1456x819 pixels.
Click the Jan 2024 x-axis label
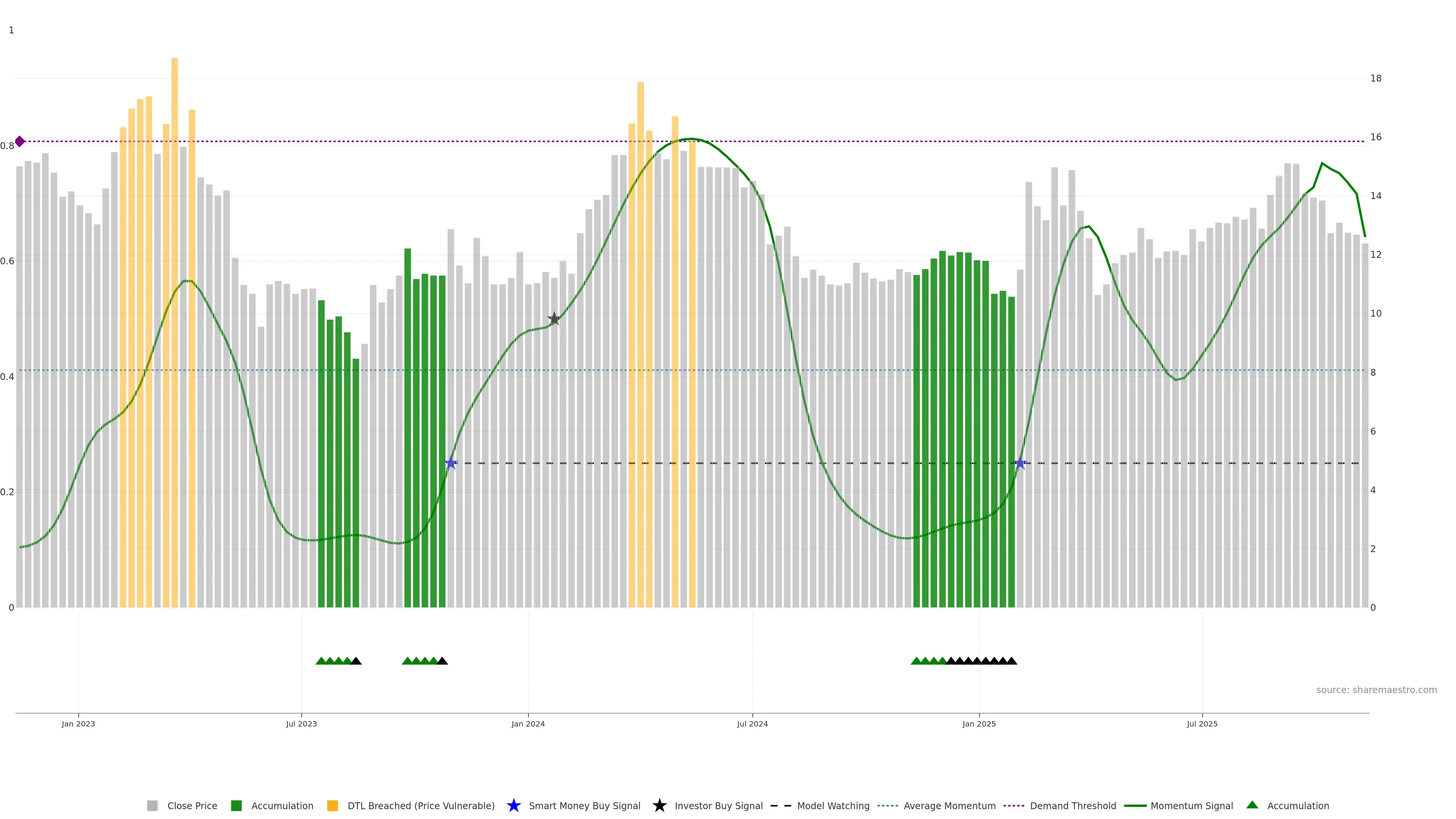[528, 723]
